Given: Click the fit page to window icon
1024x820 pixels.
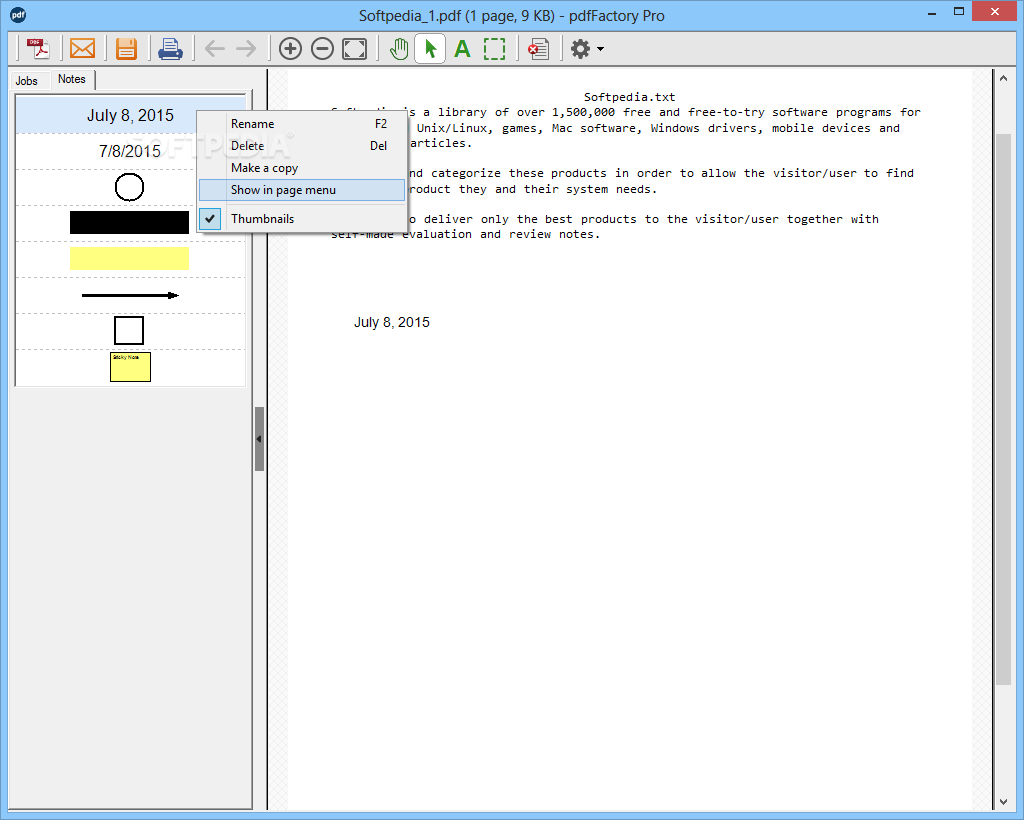Looking at the screenshot, I should tap(355, 48).
